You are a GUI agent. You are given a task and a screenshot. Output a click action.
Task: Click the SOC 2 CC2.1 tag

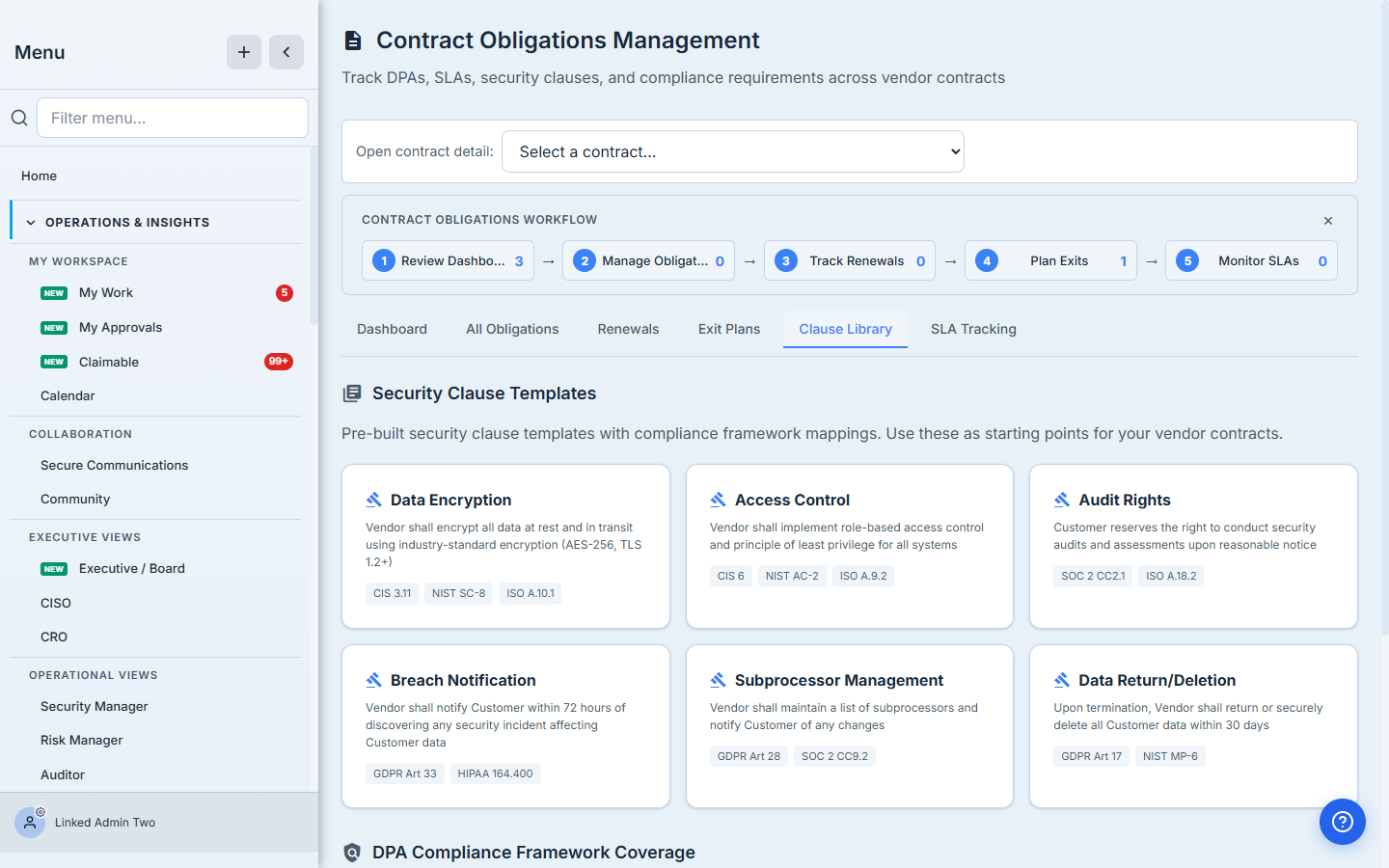point(1093,576)
